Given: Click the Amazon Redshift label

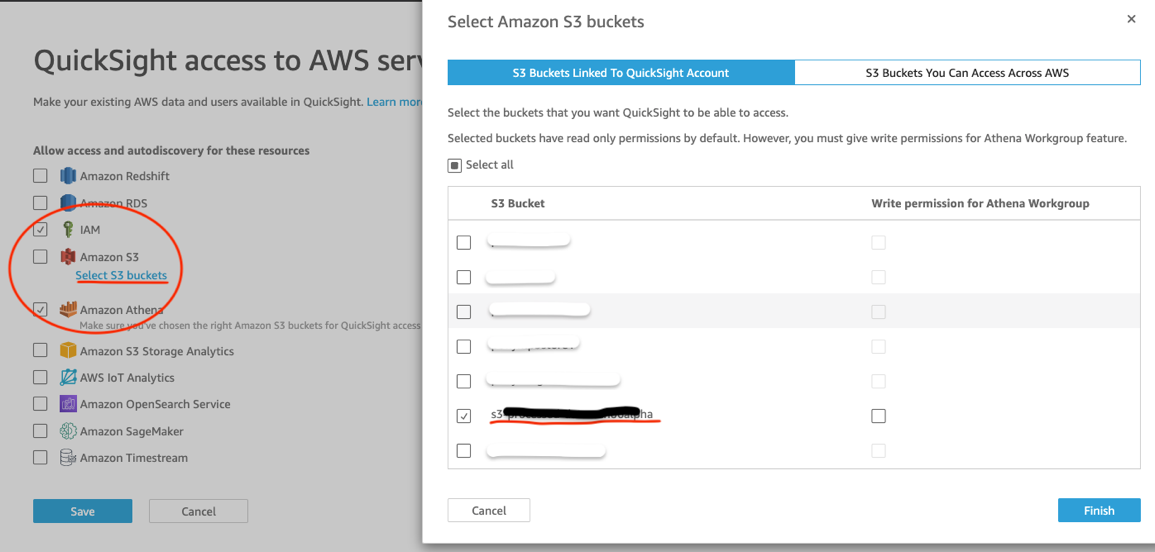Looking at the screenshot, I should coord(125,176).
